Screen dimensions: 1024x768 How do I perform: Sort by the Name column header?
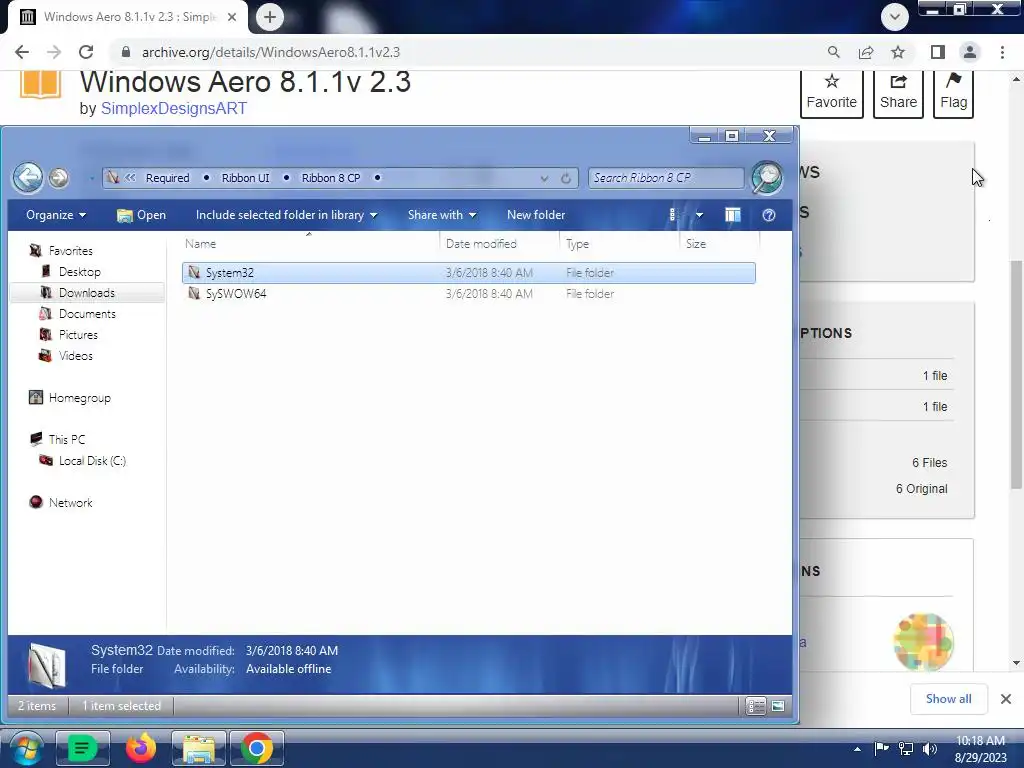[200, 244]
